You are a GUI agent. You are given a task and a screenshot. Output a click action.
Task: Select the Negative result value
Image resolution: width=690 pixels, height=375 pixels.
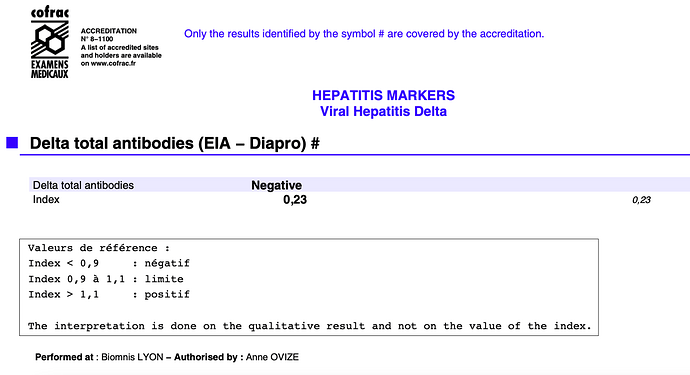[276, 185]
